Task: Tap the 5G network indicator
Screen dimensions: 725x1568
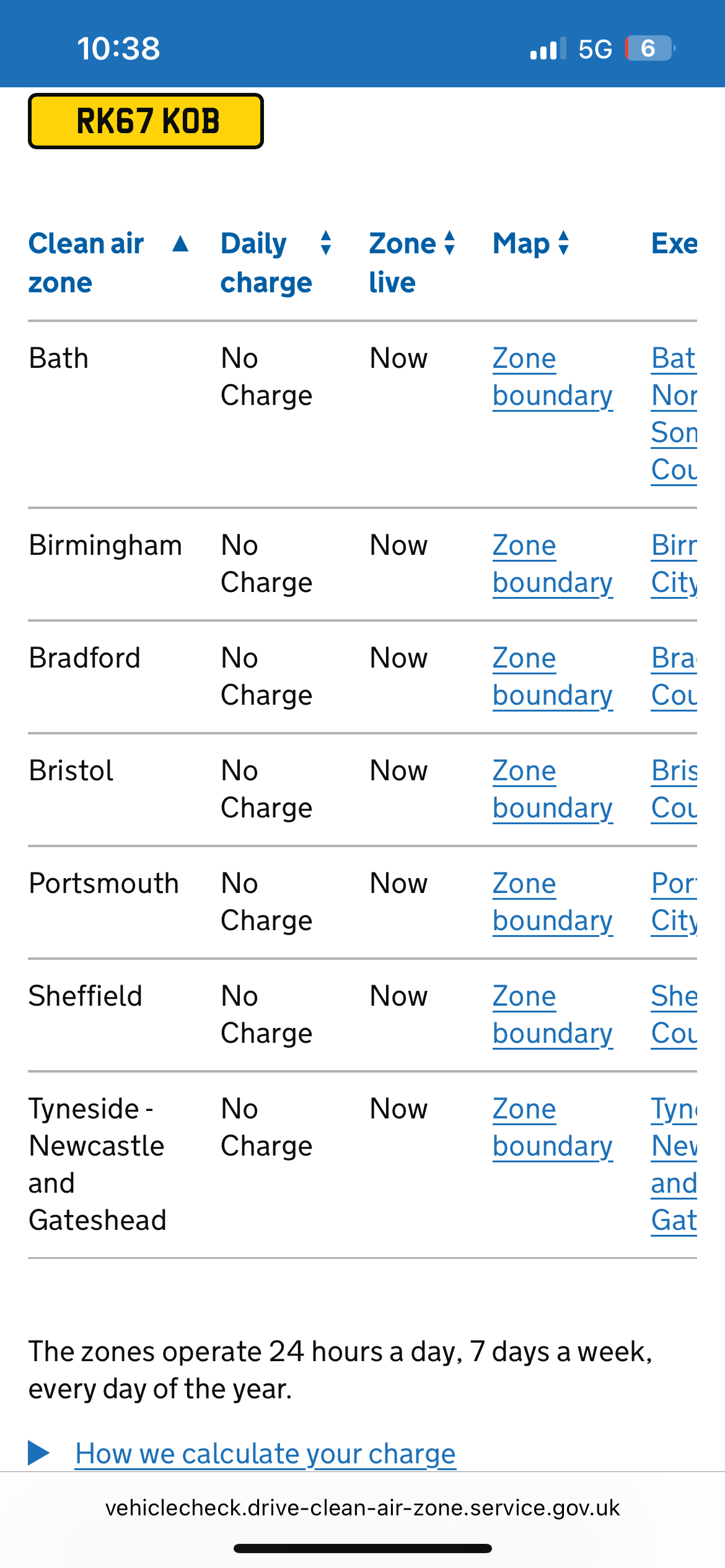Action: click(595, 49)
